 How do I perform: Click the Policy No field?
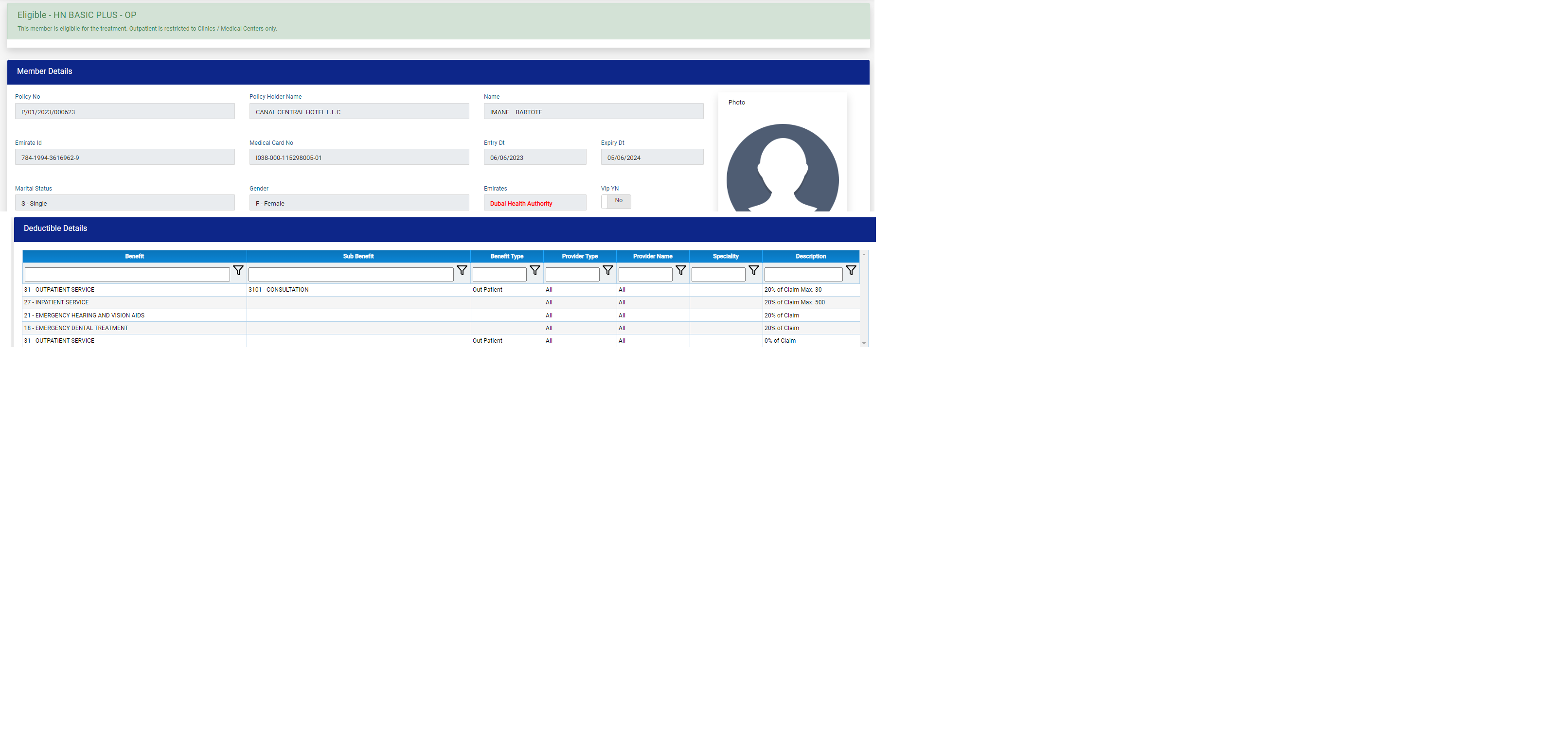(x=125, y=112)
